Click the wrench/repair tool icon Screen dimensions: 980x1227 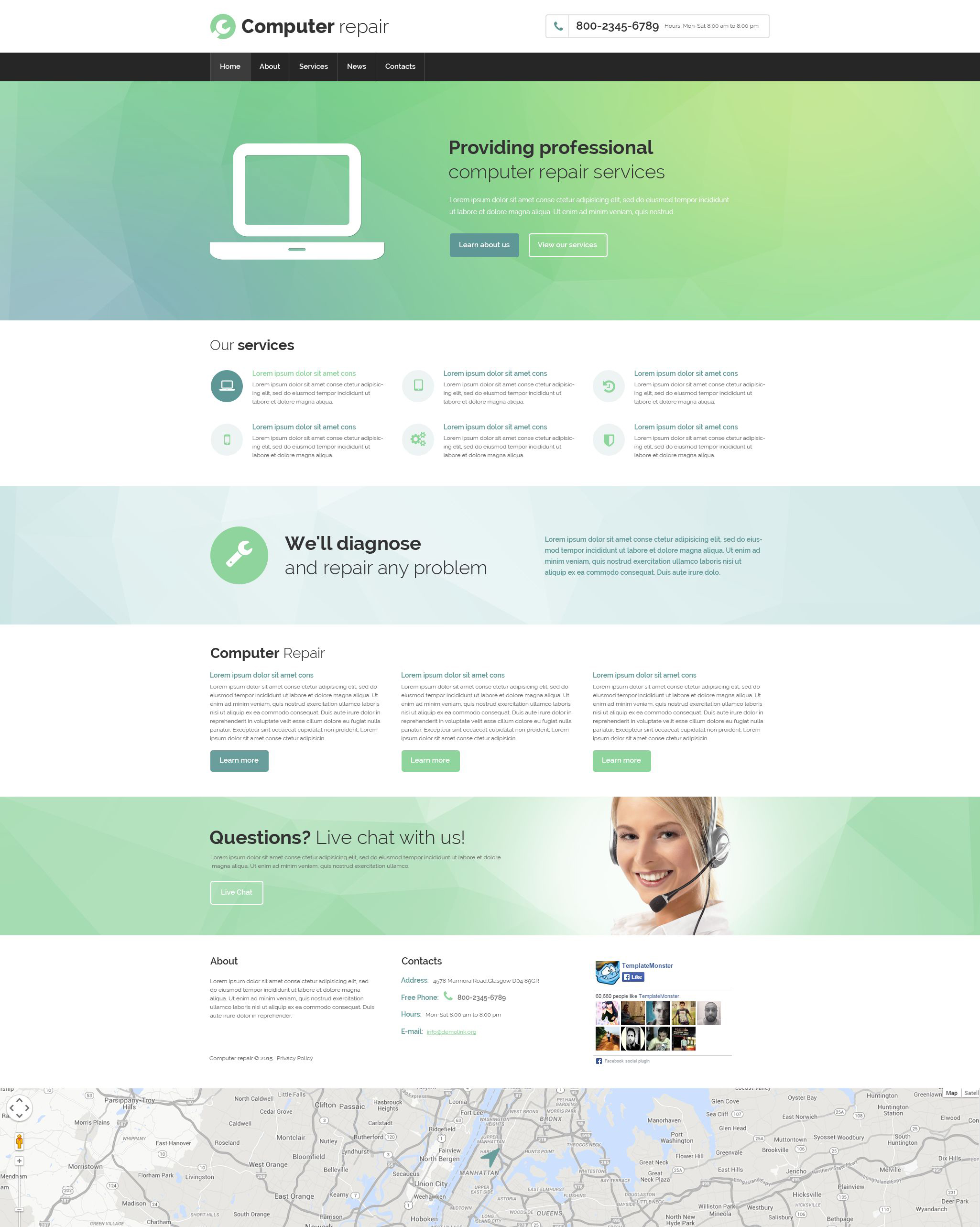238,556
